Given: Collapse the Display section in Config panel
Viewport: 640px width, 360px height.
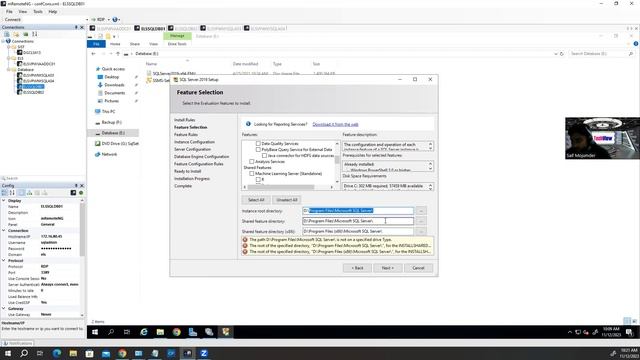Looking at the screenshot, I should (x=4, y=200).
